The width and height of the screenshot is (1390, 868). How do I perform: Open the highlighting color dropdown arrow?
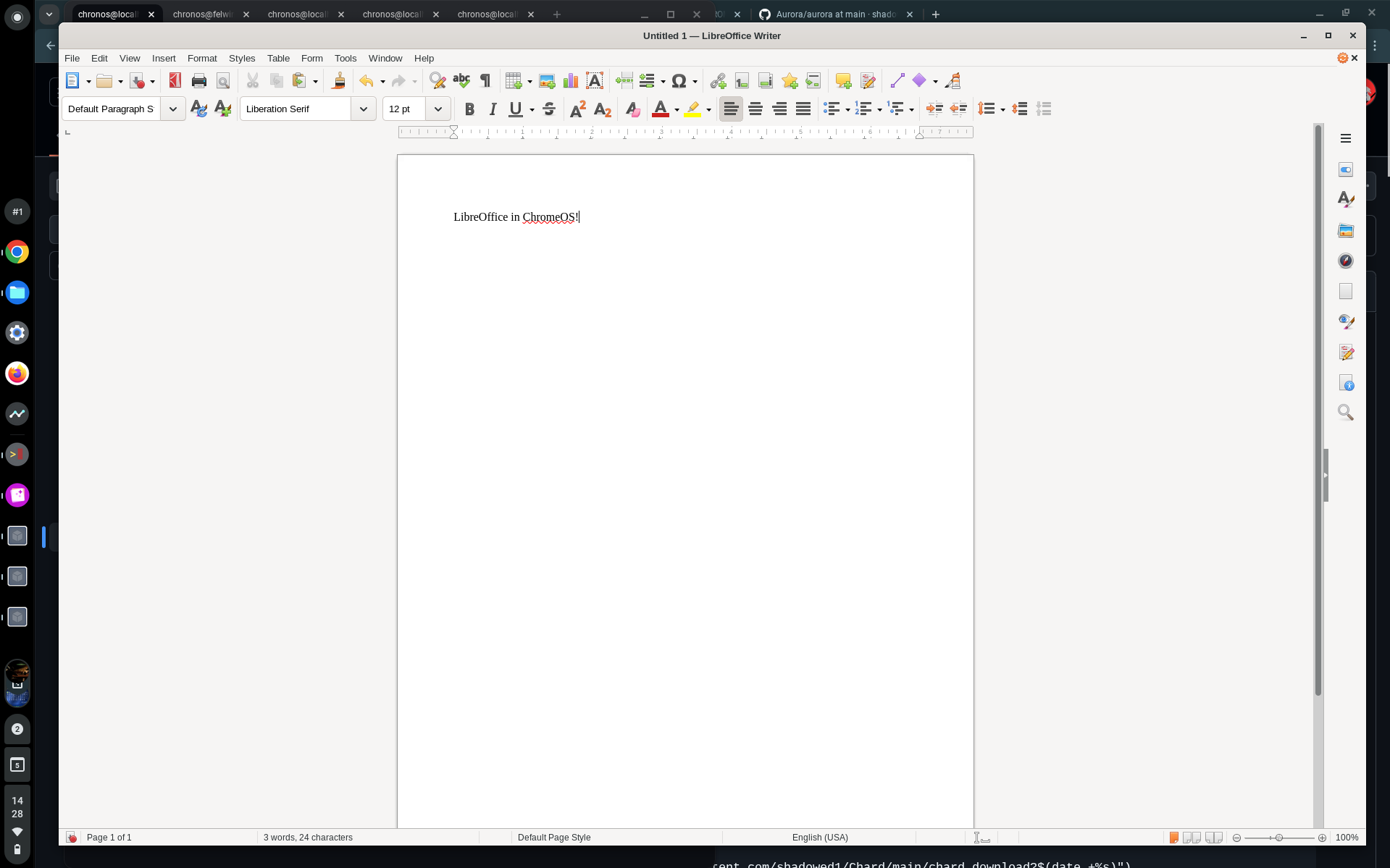click(x=708, y=110)
